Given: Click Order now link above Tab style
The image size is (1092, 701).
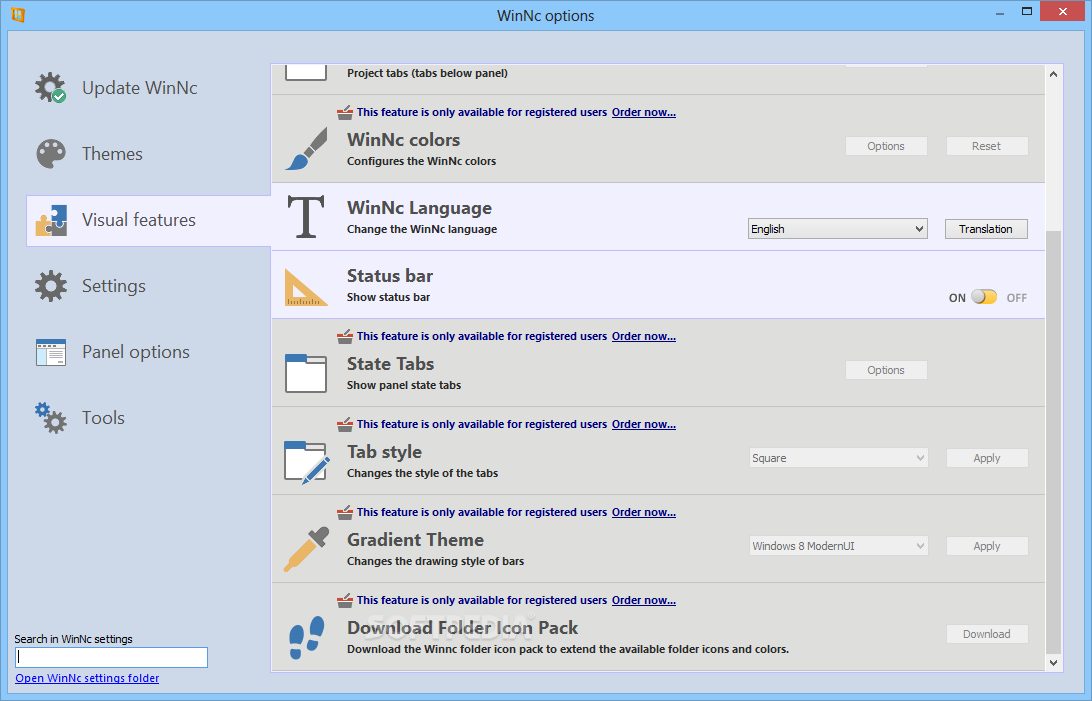Looking at the screenshot, I should coord(644,424).
